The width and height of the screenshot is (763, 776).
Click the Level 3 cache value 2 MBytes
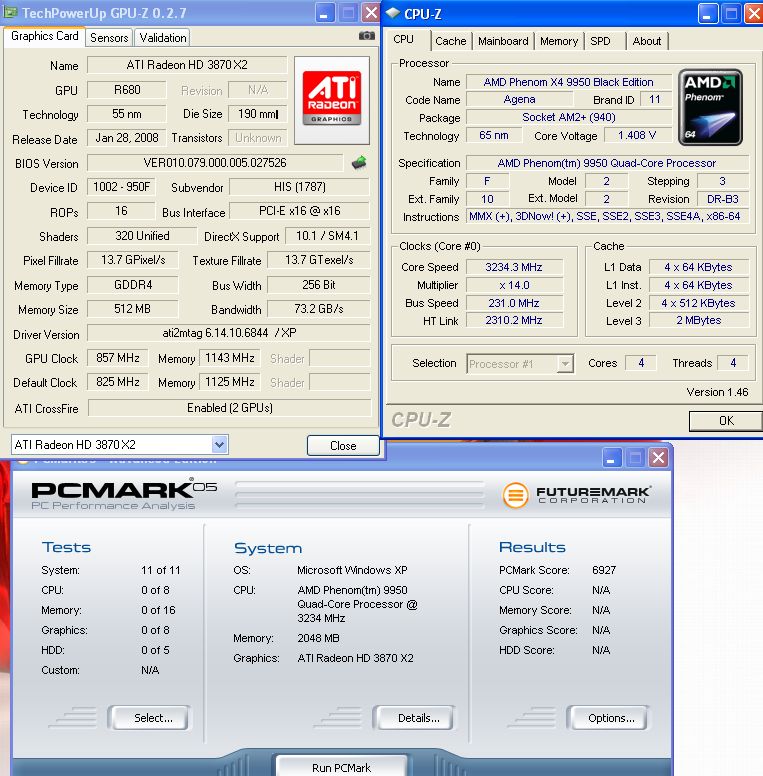(699, 321)
